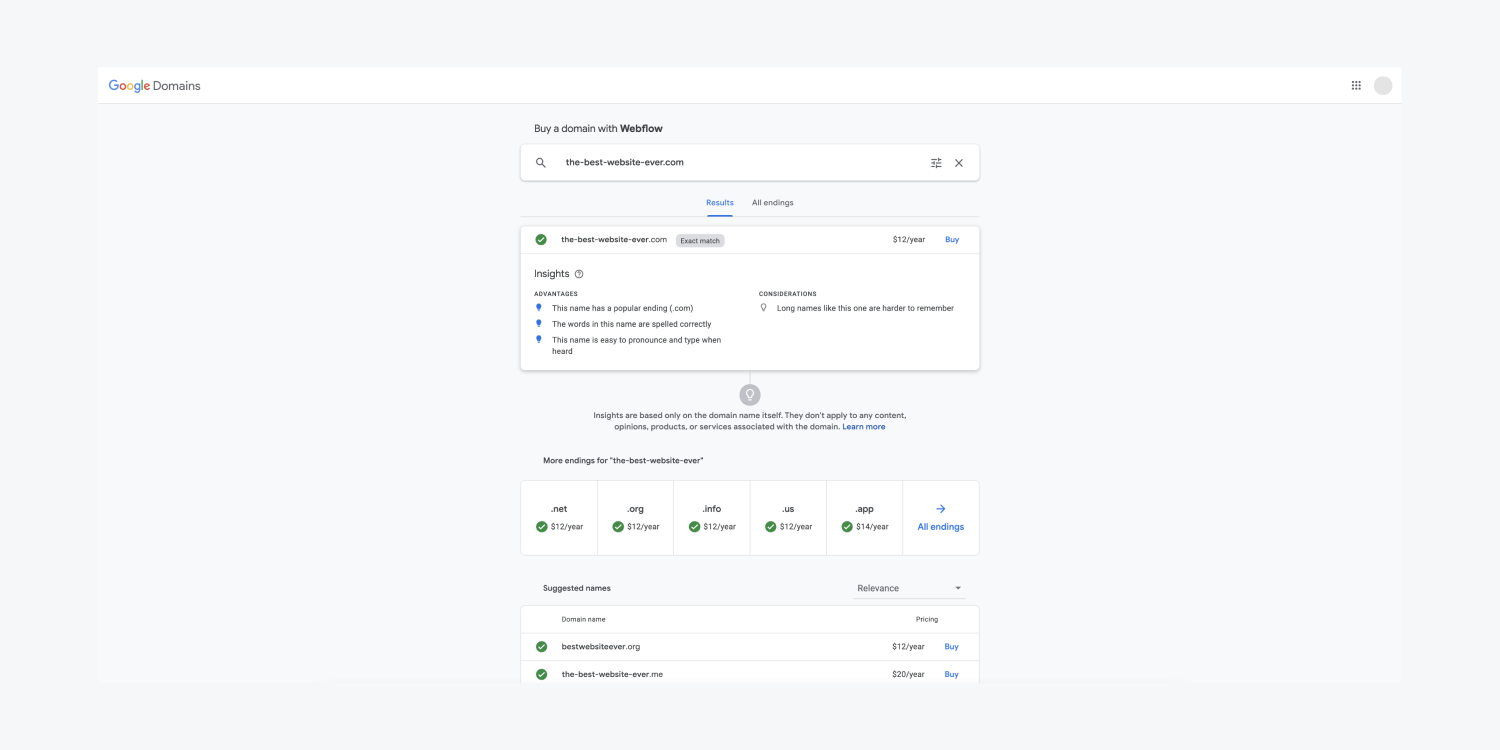Select the Results tab
Screen dimensions: 1500x750
point(719,202)
